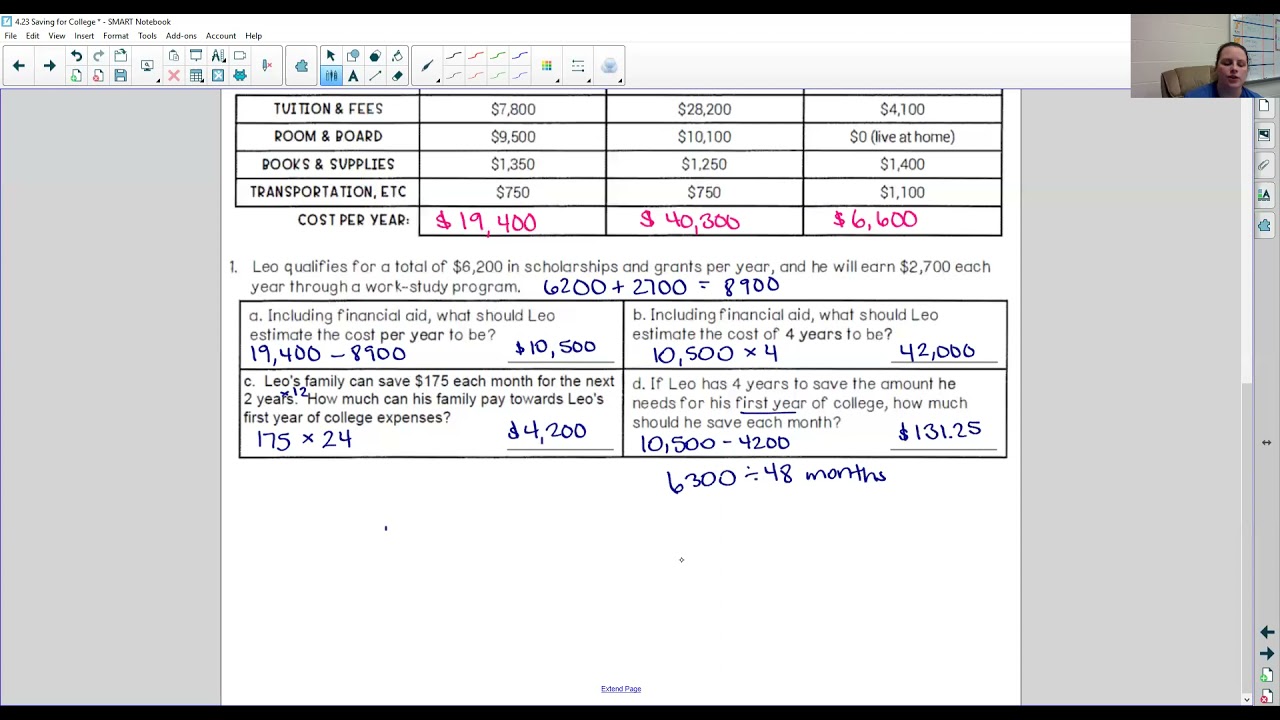
Task: Redo the last undone action
Action: [98, 56]
